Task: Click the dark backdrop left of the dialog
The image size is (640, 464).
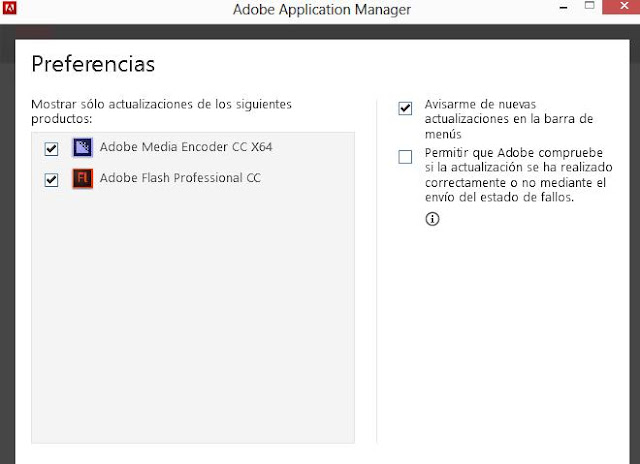Action: click(6, 250)
